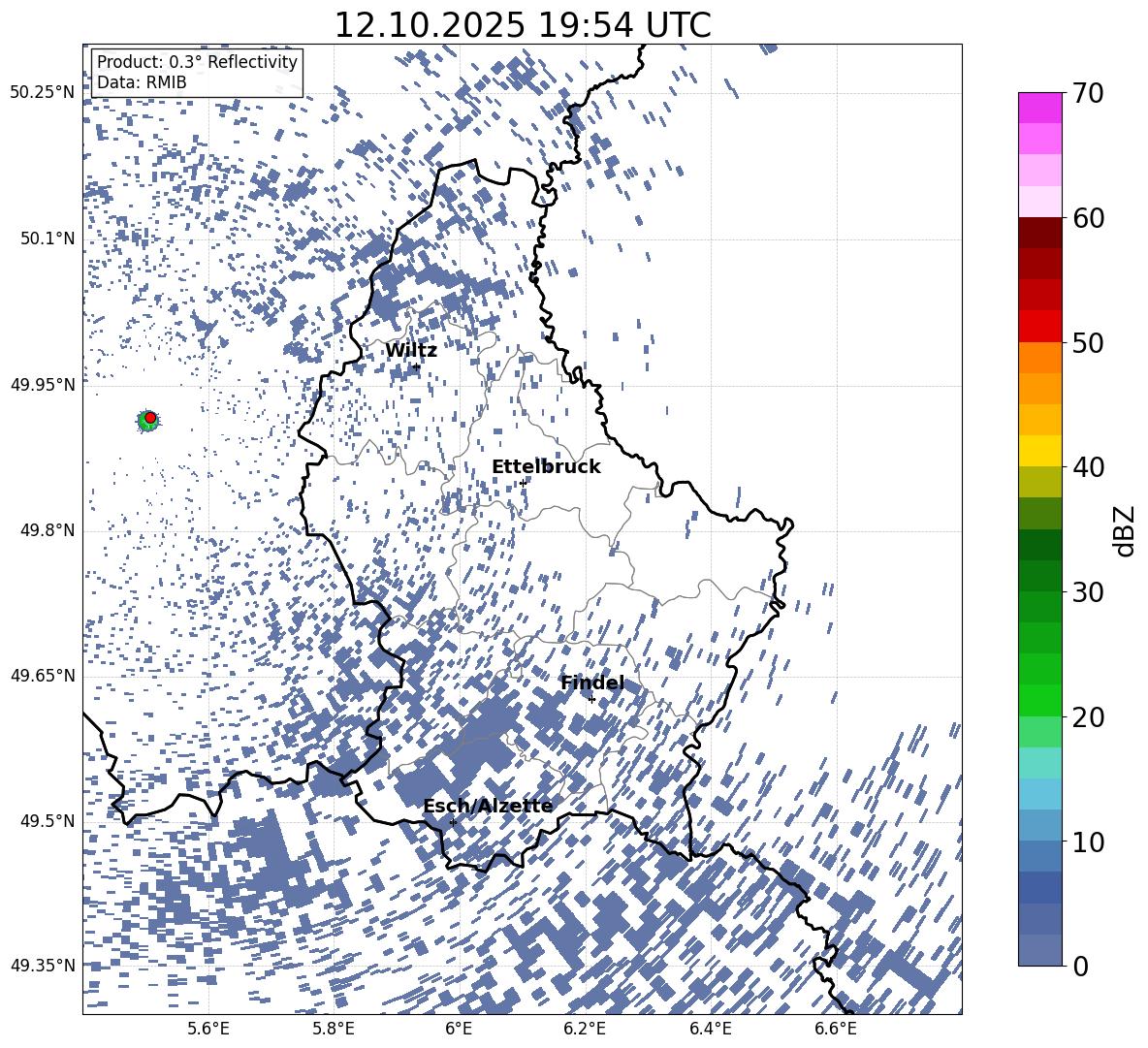Click the colorbar 60 value label
Image resolution: width=1148 pixels, height=1048 pixels.
[x=1088, y=218]
